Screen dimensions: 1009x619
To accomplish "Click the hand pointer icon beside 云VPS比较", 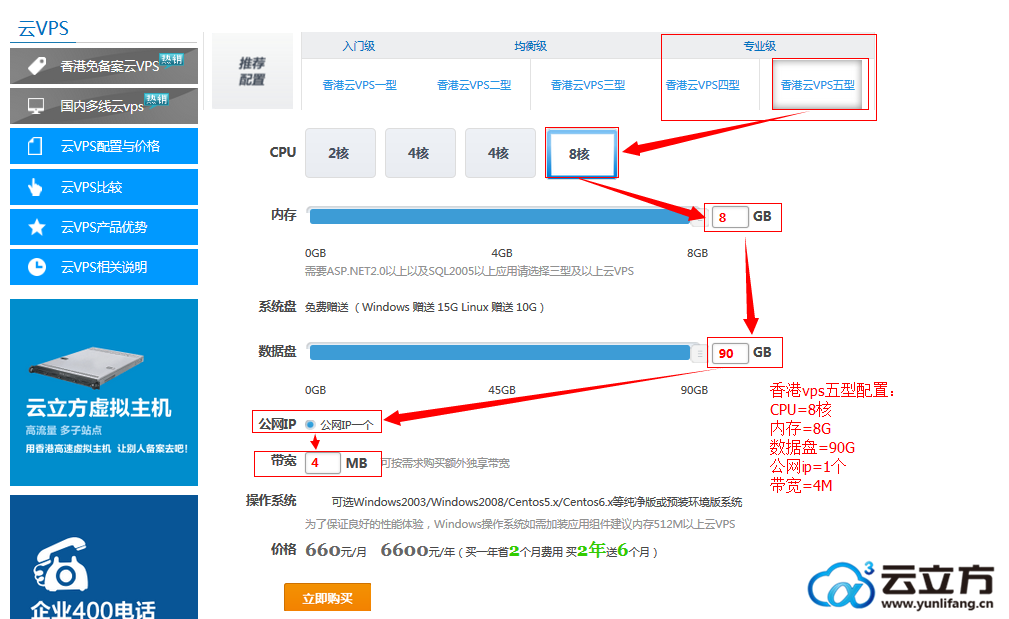I will point(35,187).
